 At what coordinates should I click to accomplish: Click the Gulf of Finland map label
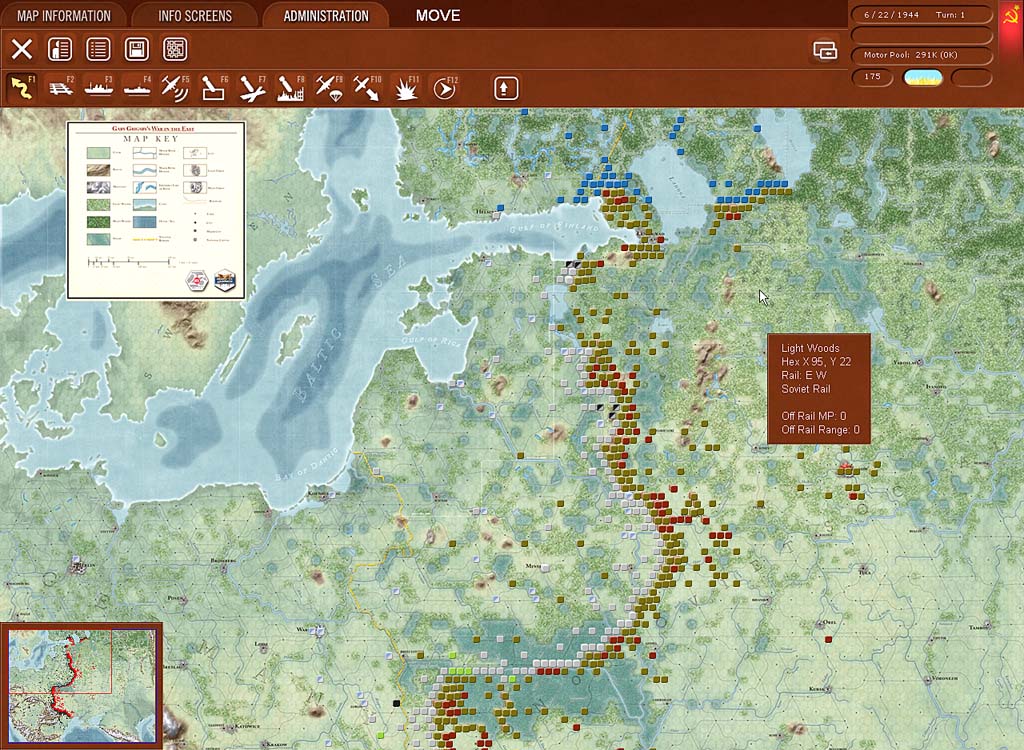pyautogui.click(x=554, y=227)
